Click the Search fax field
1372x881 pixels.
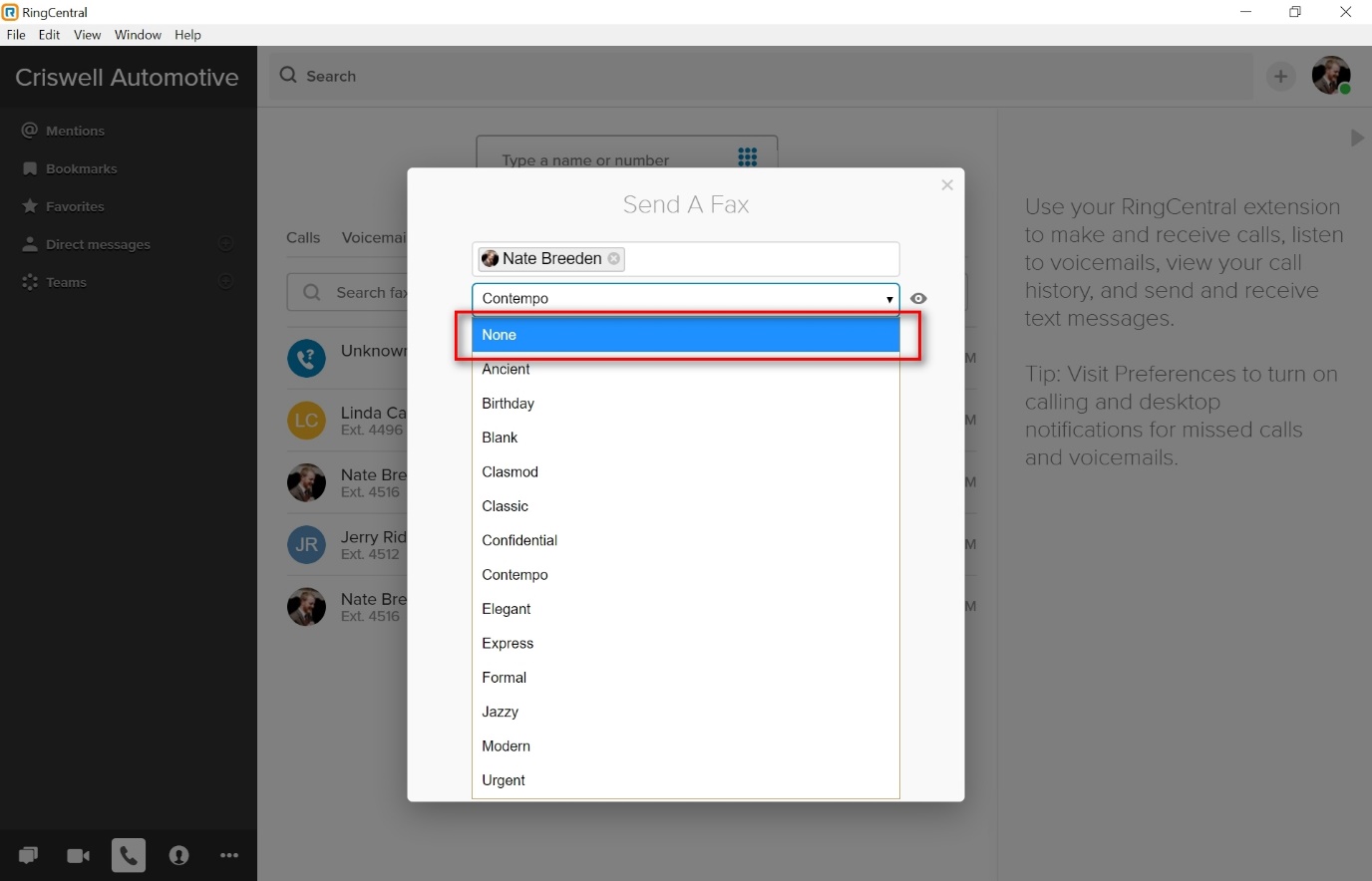(348, 292)
